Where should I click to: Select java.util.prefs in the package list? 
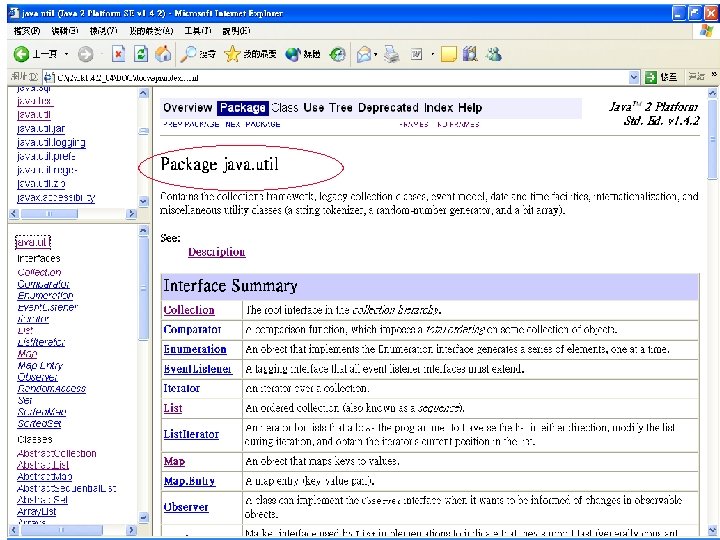point(46,157)
